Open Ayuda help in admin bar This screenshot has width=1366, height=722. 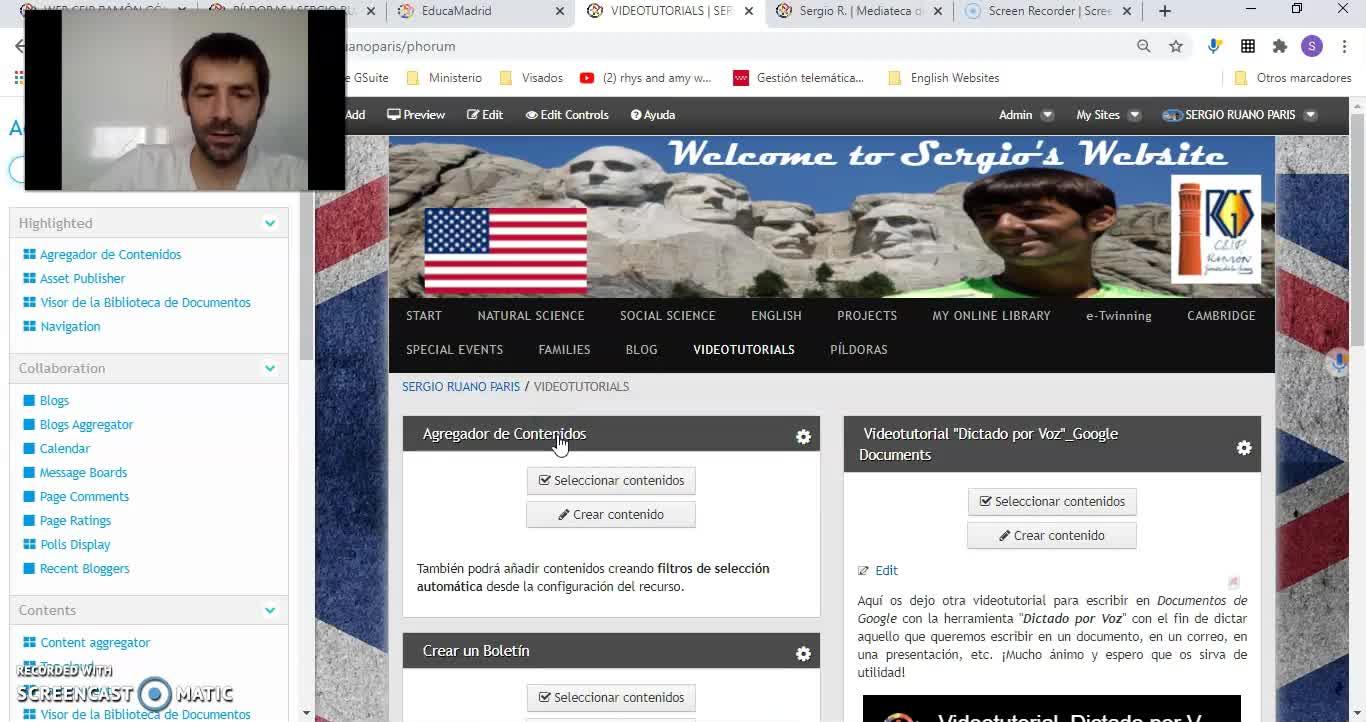653,115
